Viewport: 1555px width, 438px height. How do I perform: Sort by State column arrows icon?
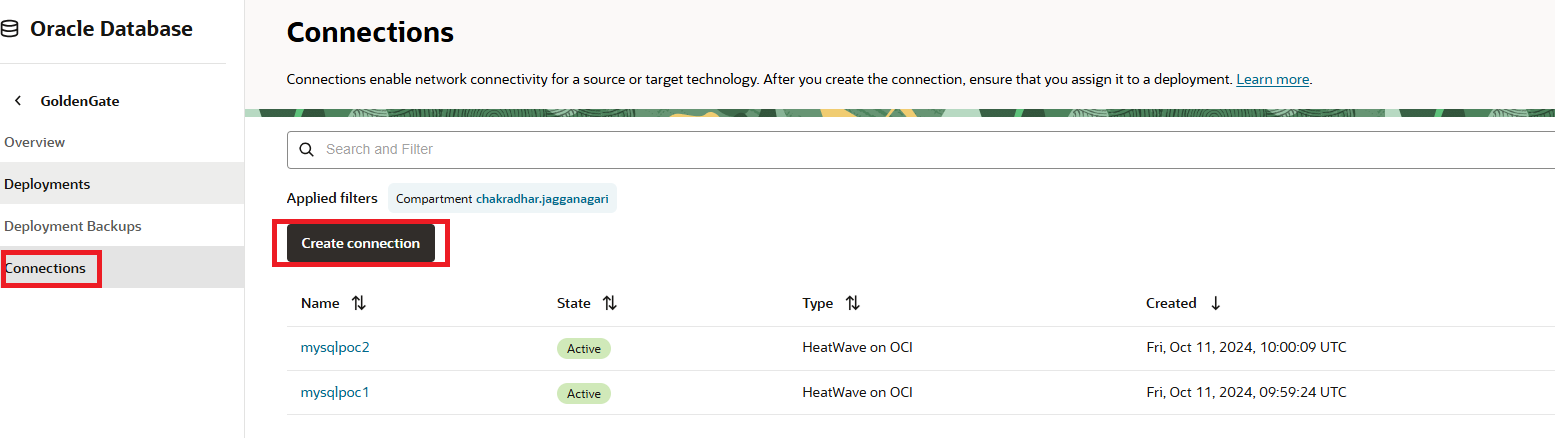(x=609, y=303)
